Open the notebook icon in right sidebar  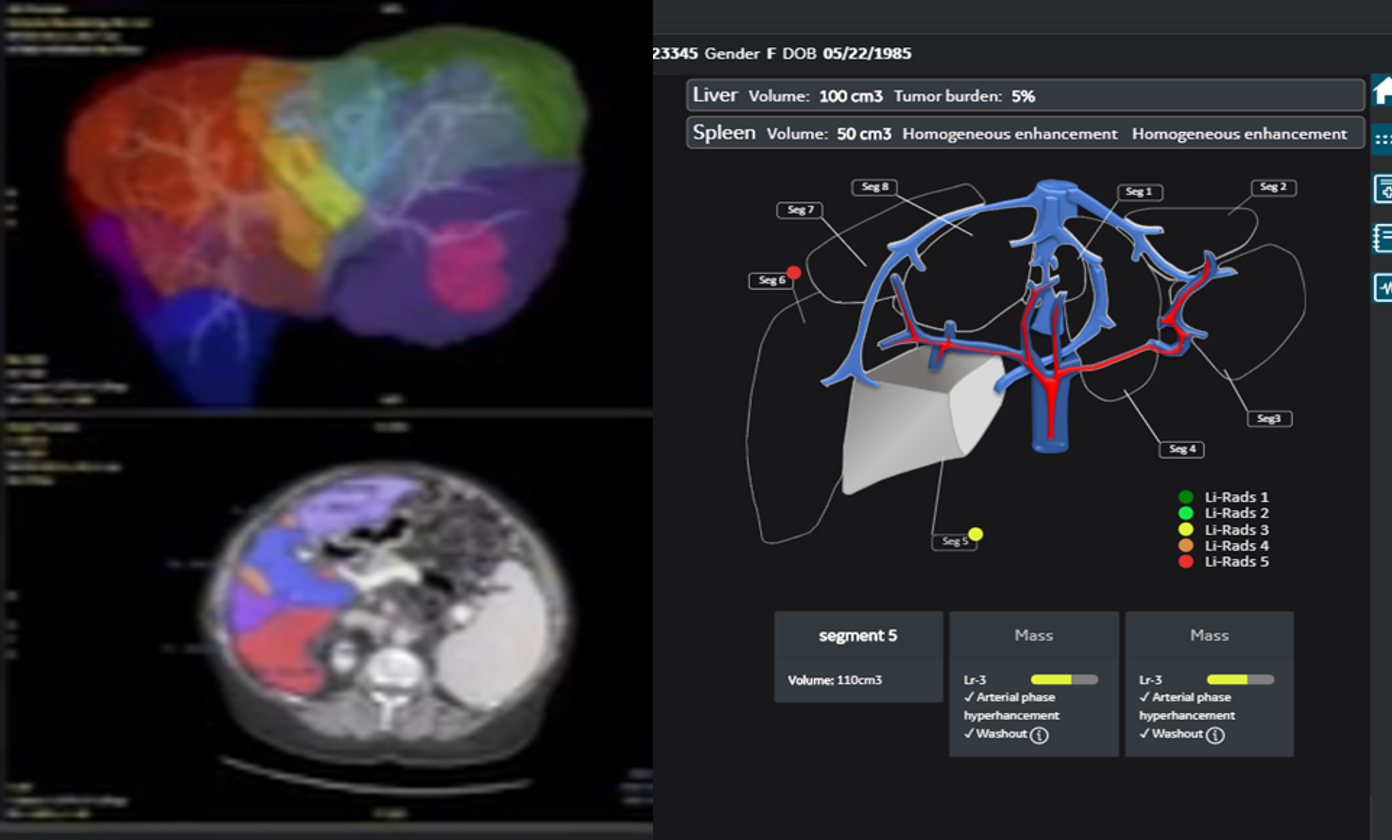click(1382, 238)
